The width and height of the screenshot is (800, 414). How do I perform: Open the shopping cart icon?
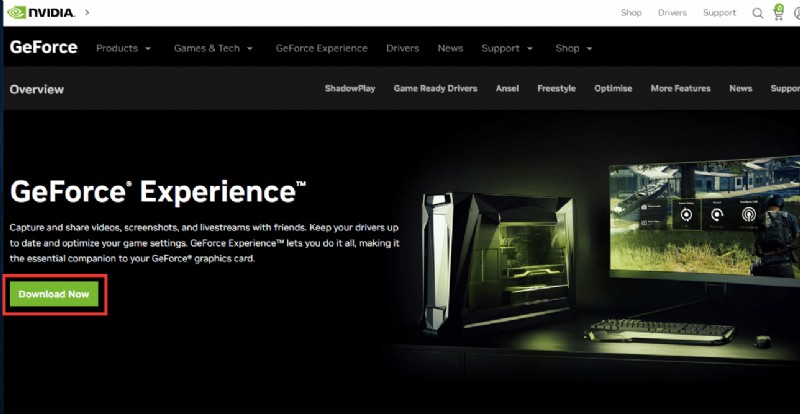[x=778, y=13]
